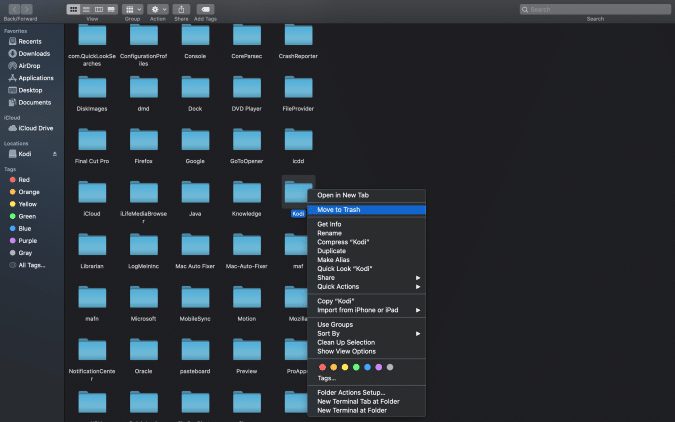Viewport: 675px width, 422px height.
Task: Select the Microsoft folder
Action: [143, 304]
